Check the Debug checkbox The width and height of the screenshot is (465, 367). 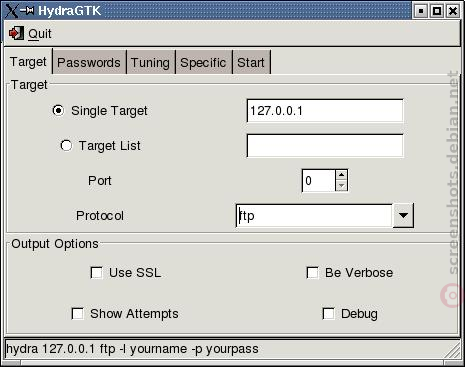click(x=328, y=314)
